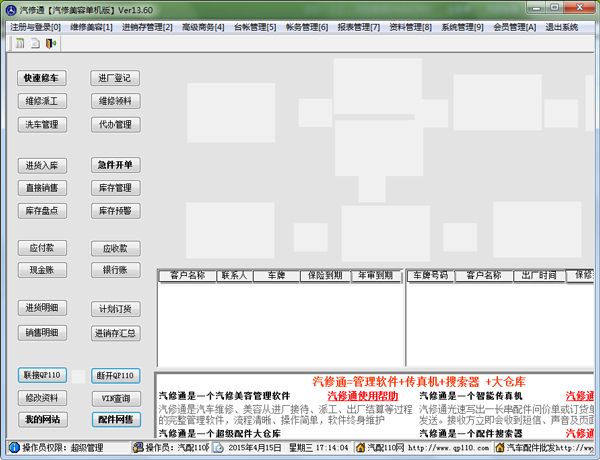Click the 联系人 column header
The image size is (600, 460).
234,276
